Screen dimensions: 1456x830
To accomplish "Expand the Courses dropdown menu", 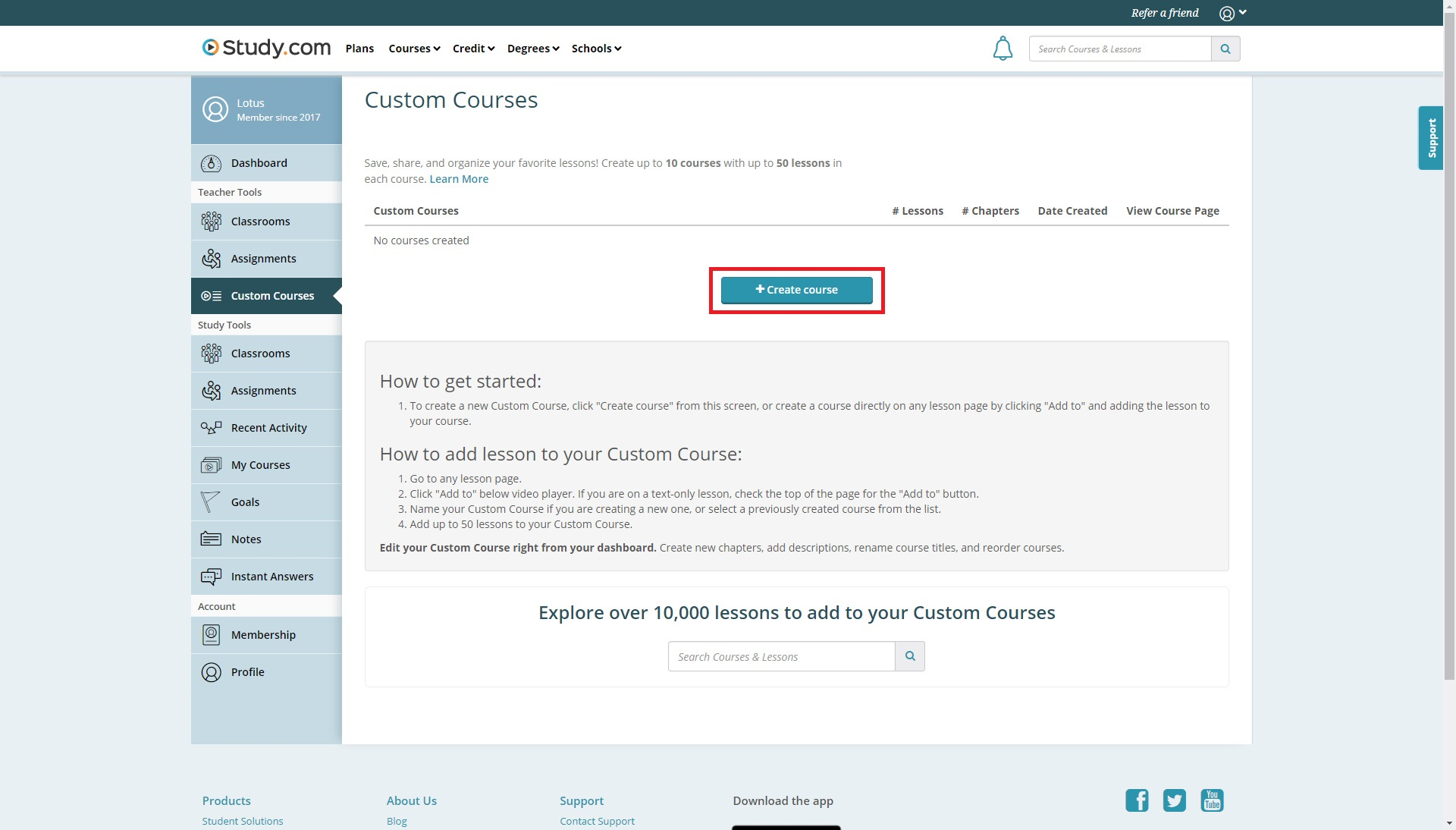I will point(413,48).
